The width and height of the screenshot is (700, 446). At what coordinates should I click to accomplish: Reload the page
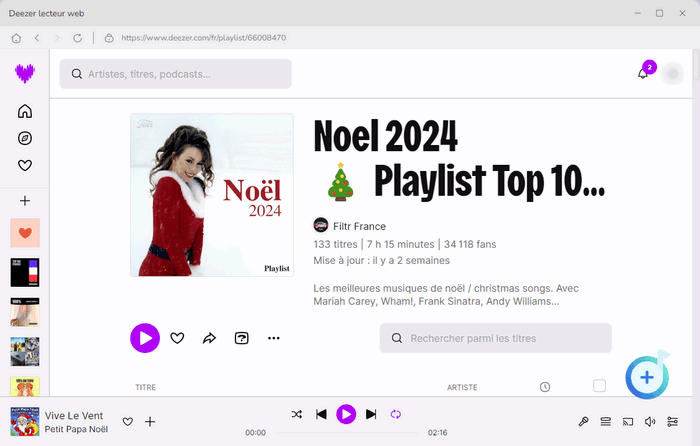coord(77,38)
